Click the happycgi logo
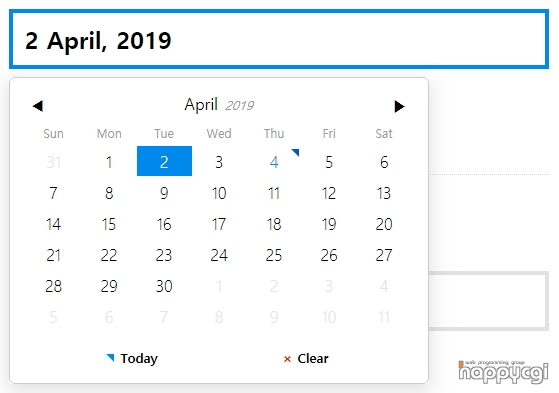 pos(503,372)
